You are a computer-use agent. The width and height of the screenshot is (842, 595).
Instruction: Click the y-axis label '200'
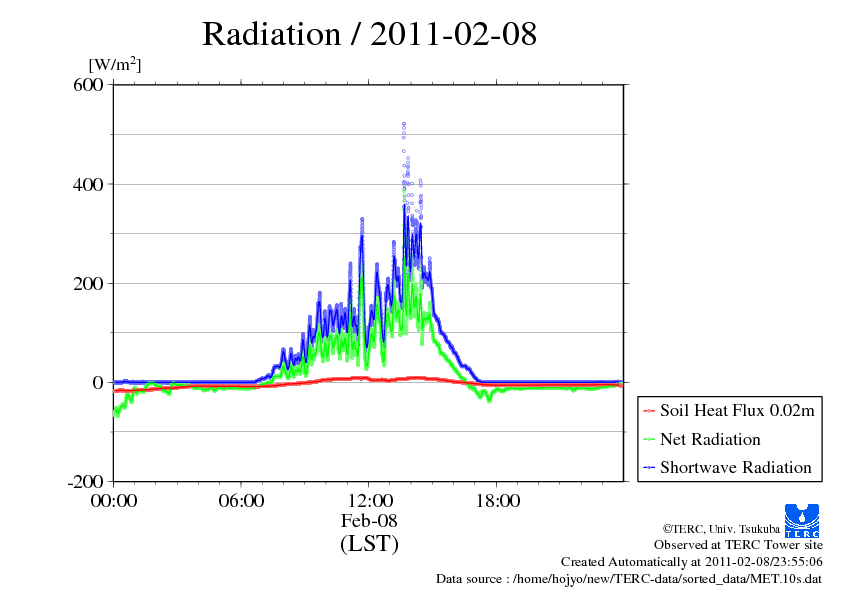(x=88, y=284)
